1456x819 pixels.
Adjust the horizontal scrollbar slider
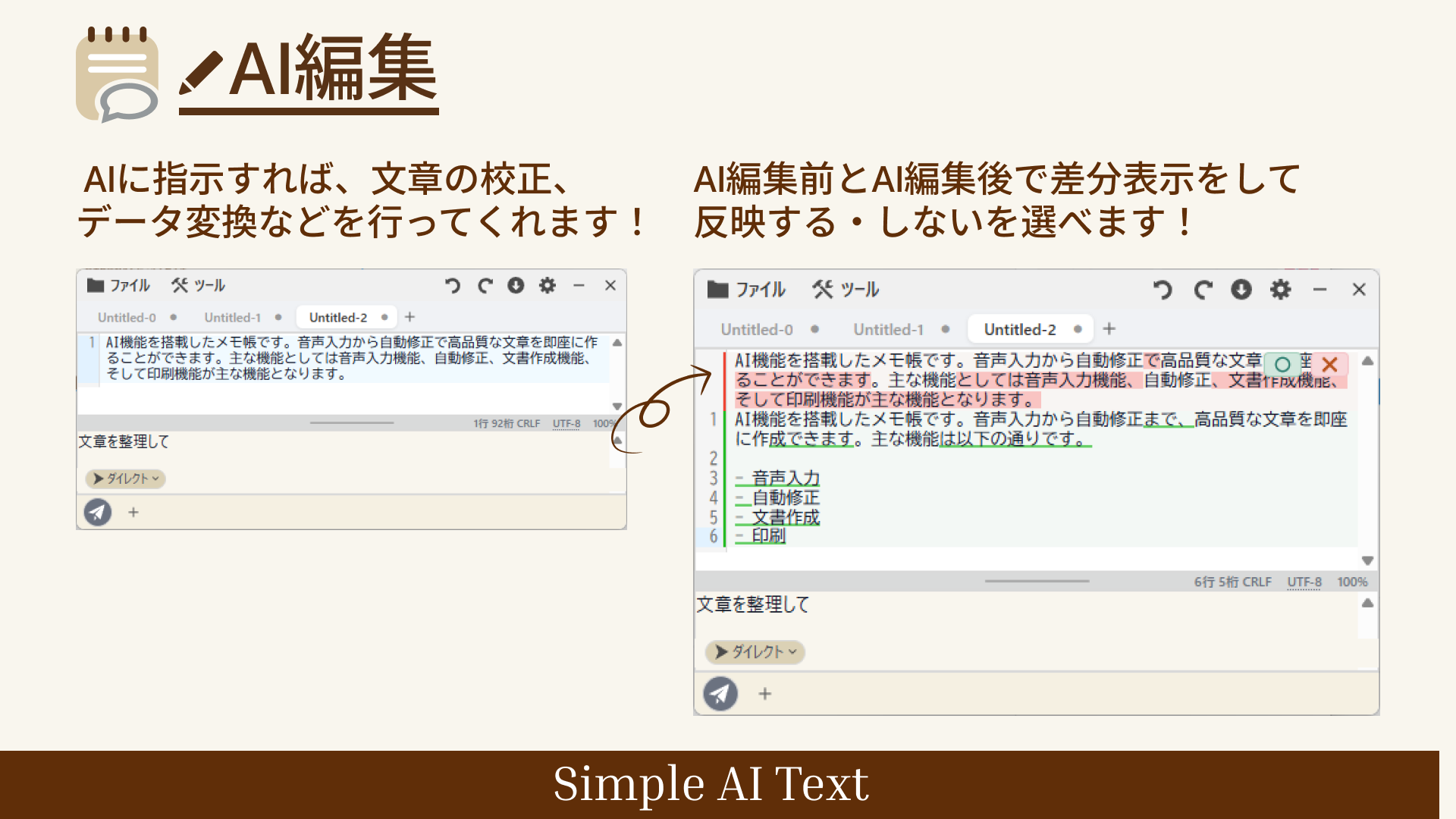[x=1036, y=581]
